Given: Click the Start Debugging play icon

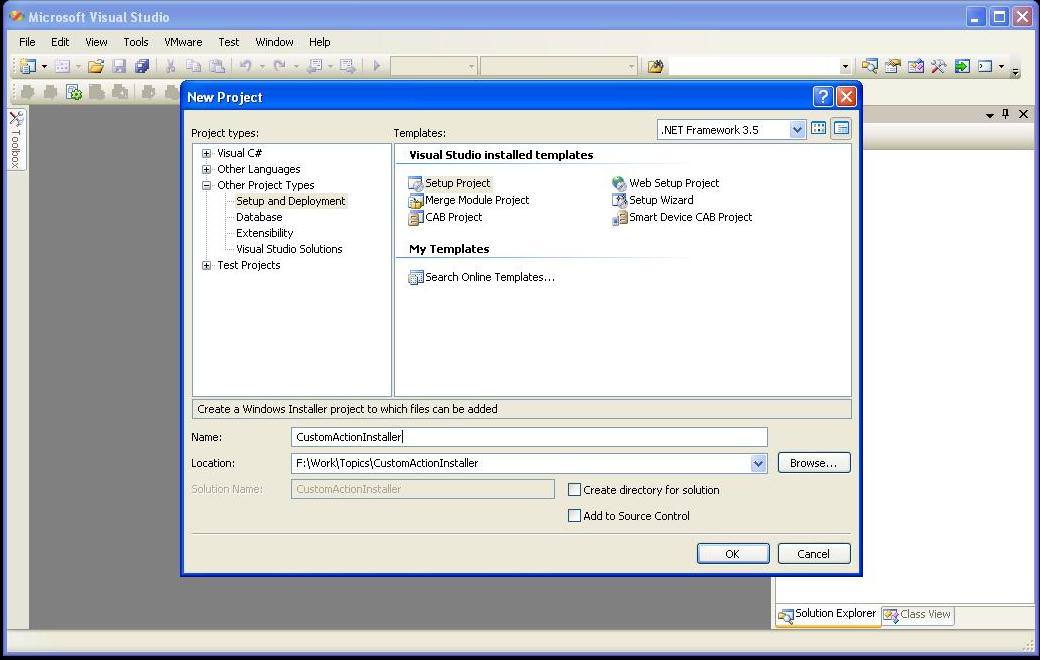Looking at the screenshot, I should click(377, 66).
